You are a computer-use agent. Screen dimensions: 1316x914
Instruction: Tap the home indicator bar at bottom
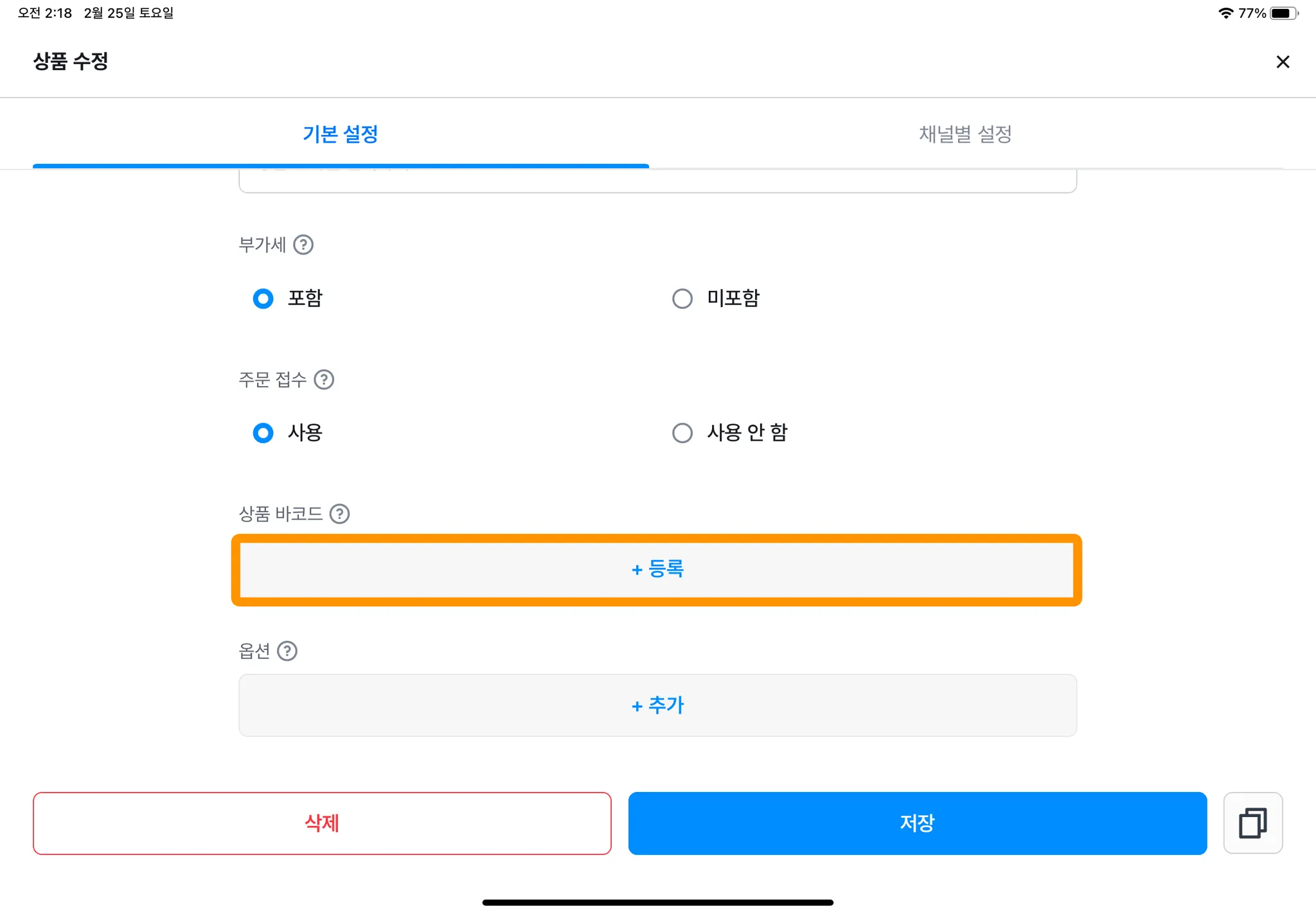(657, 902)
